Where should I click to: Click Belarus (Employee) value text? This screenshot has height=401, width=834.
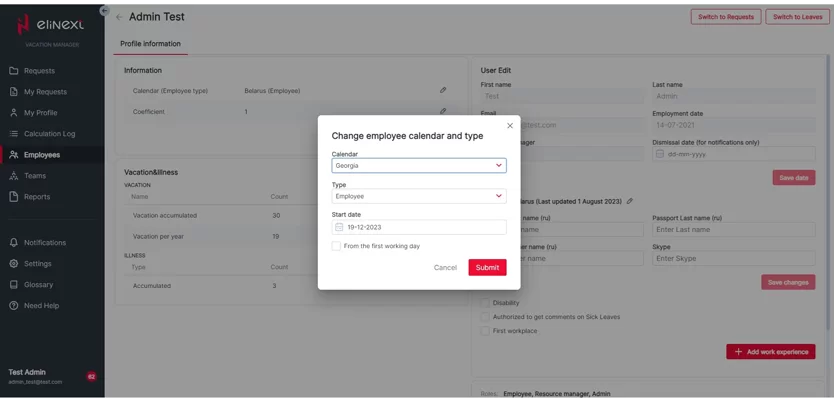pos(272,91)
